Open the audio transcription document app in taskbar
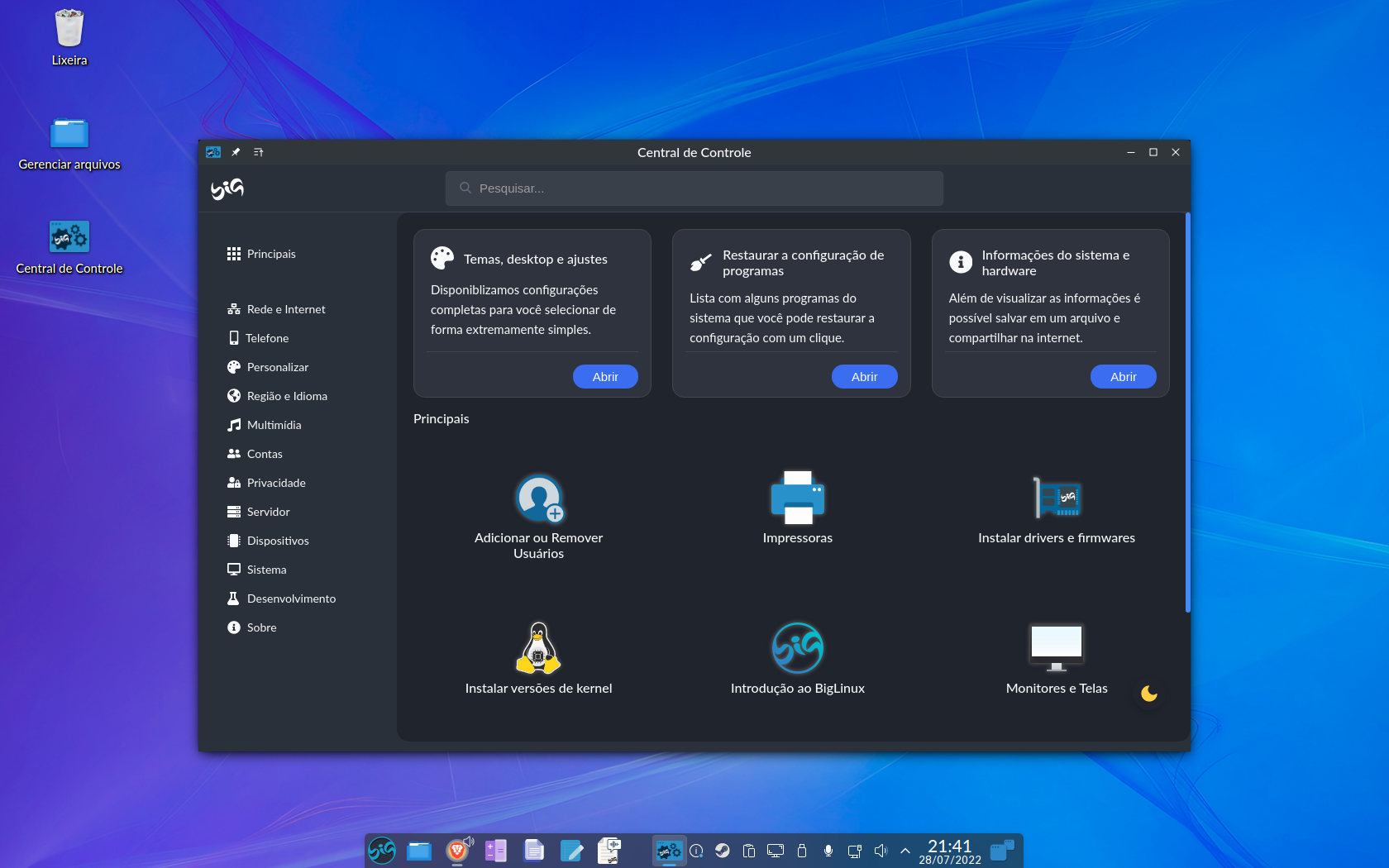Image resolution: width=1389 pixels, height=868 pixels. coord(610,850)
